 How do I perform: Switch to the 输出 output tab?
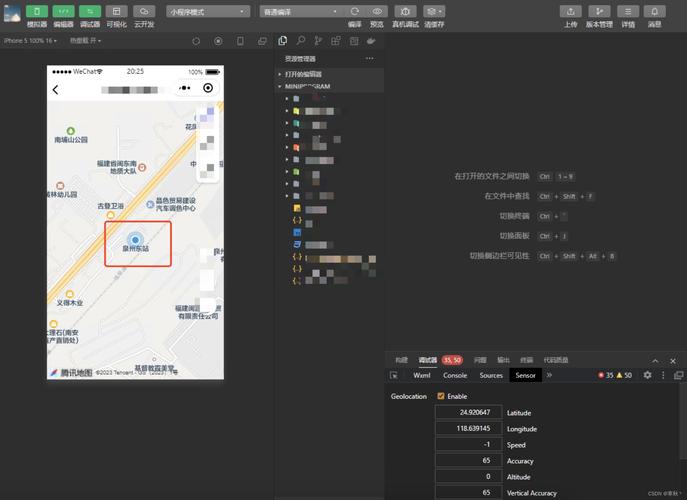tap(503, 360)
